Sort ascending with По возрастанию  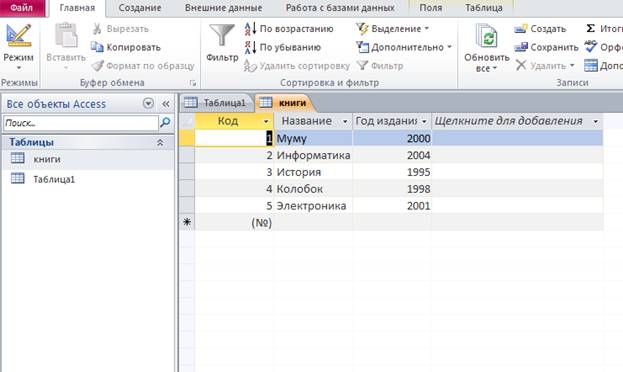tap(289, 29)
